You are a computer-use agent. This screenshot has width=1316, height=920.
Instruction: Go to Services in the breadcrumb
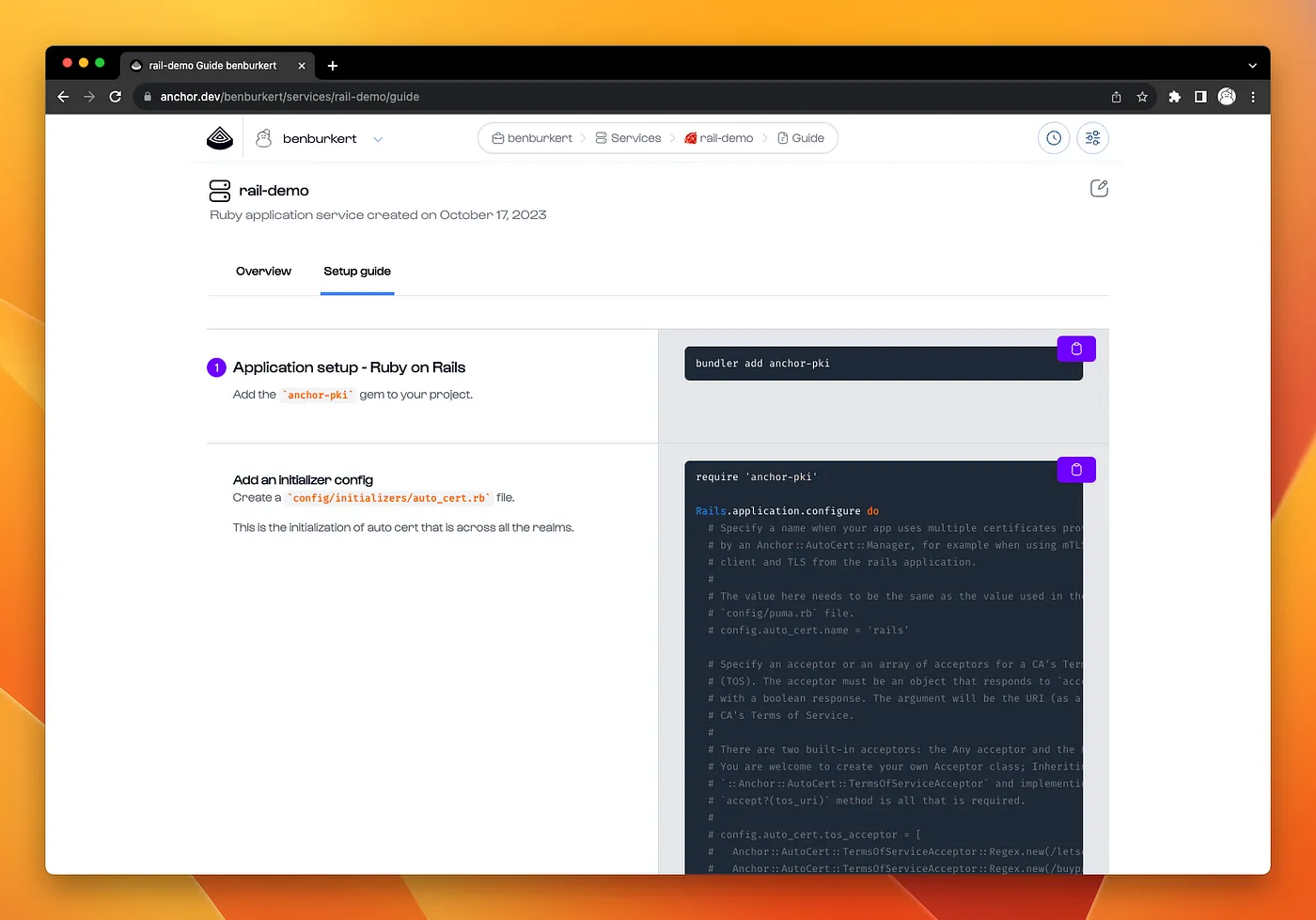click(x=628, y=138)
